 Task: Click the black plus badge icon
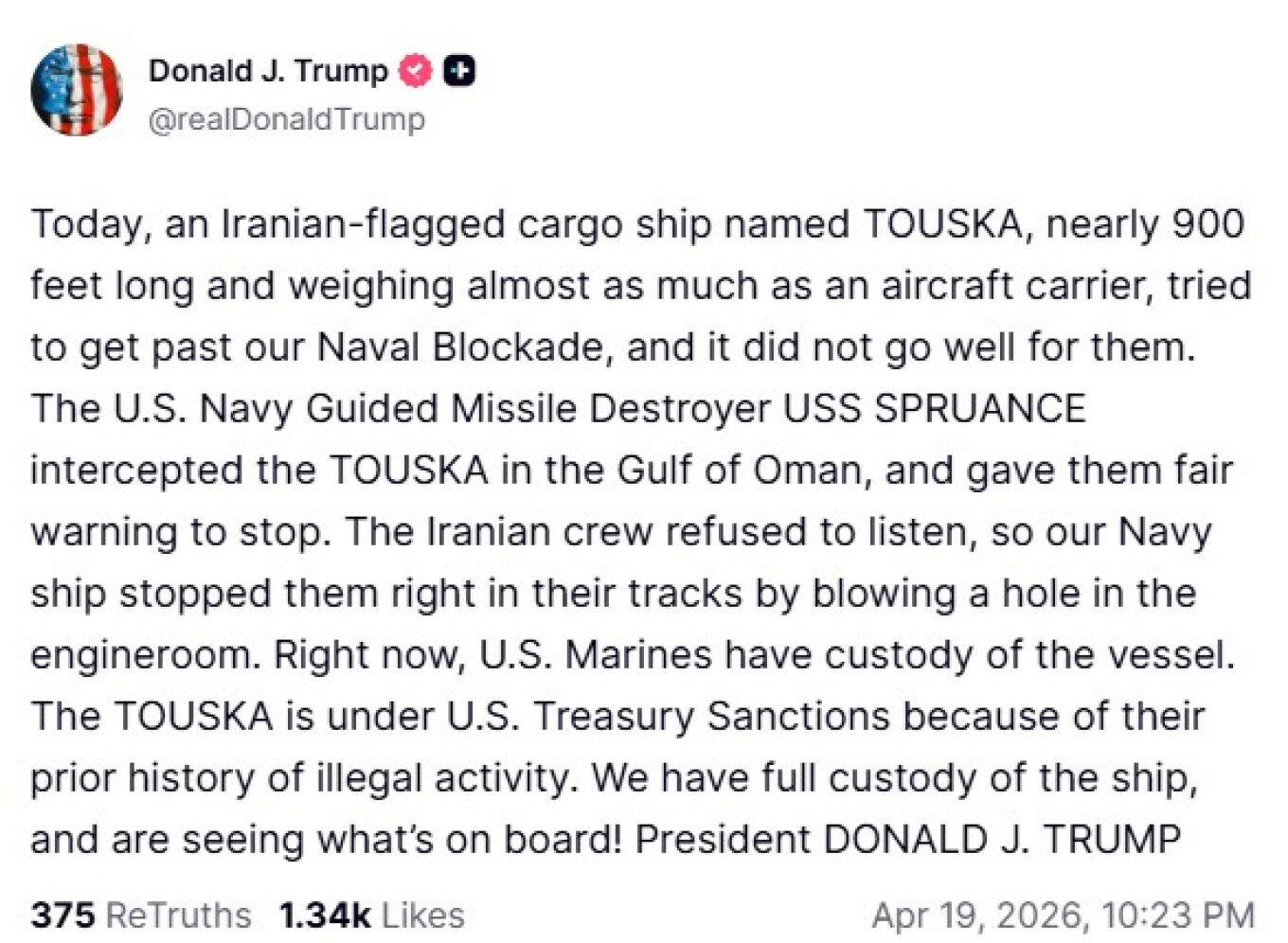459,71
